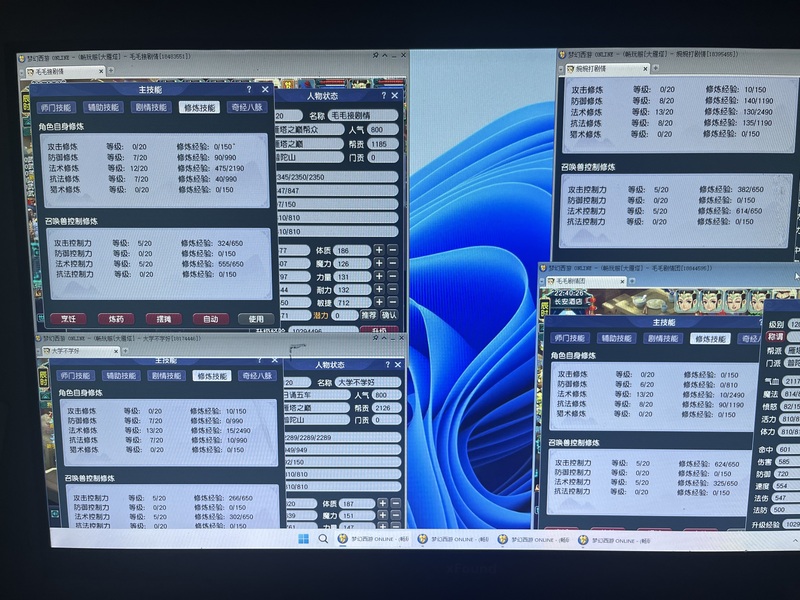Increase 体质 186 with plus button

[379, 250]
